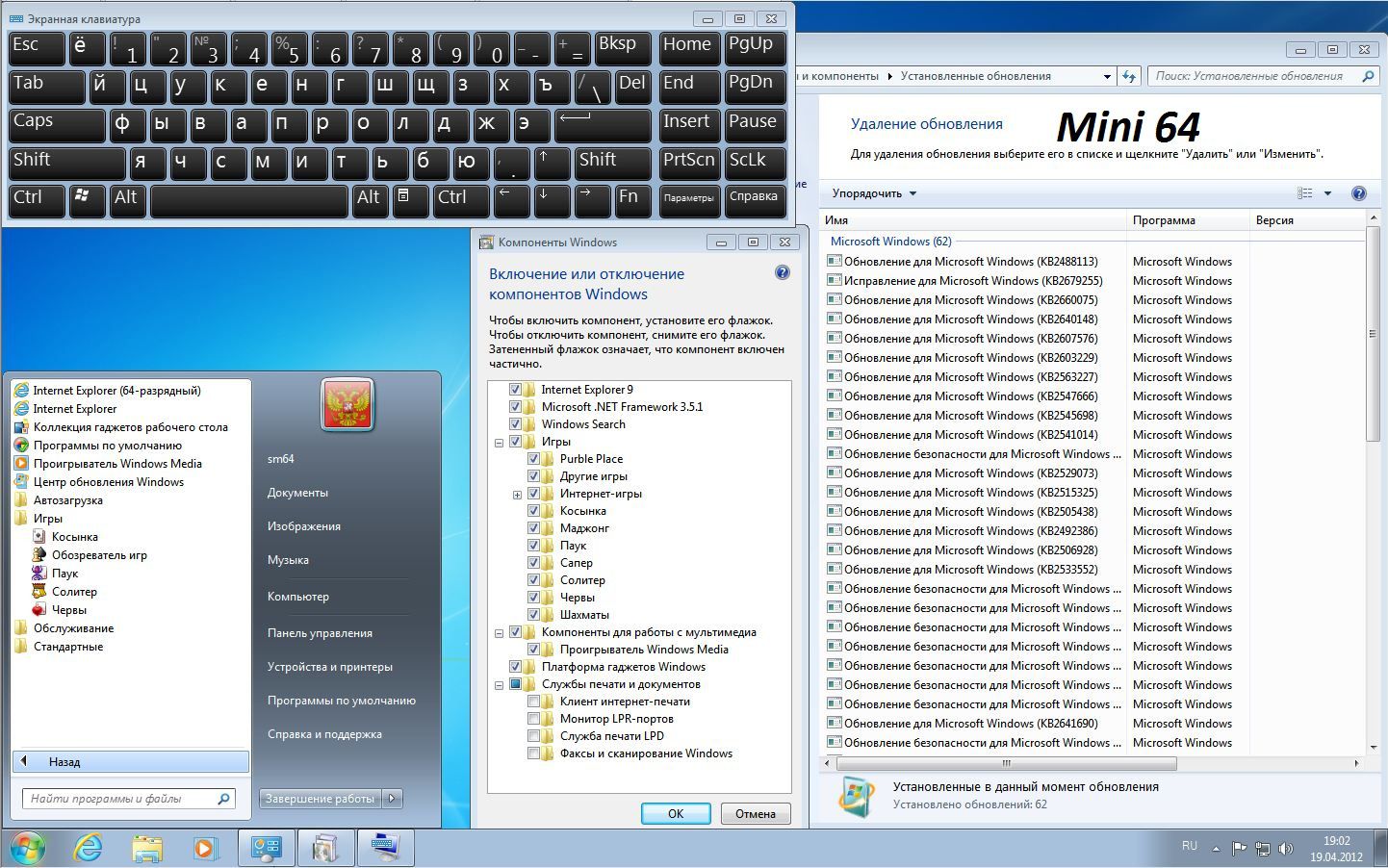Enable Клиент интернет-печати checkbox
The height and width of the screenshot is (868, 1388).
click(x=533, y=702)
